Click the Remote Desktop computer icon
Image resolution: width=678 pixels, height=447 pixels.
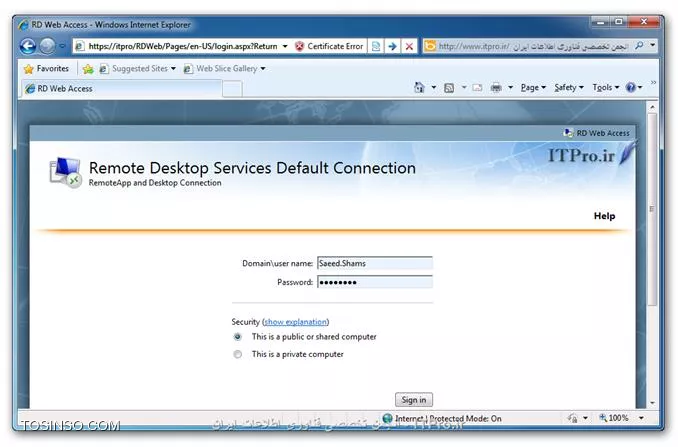tap(65, 172)
